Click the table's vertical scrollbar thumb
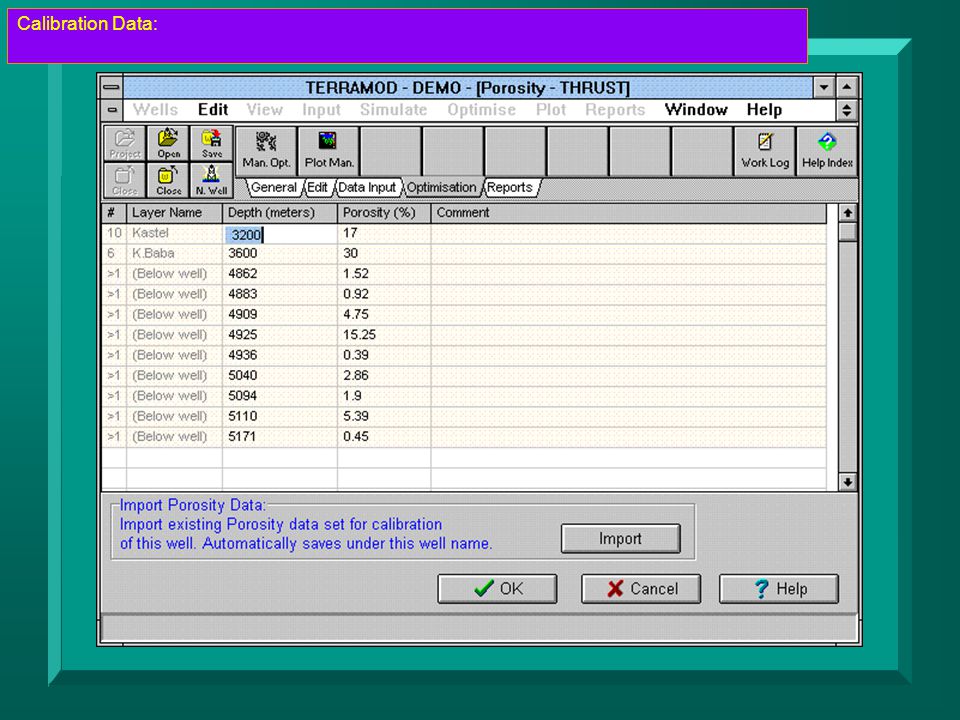The width and height of the screenshot is (960, 720). (847, 232)
